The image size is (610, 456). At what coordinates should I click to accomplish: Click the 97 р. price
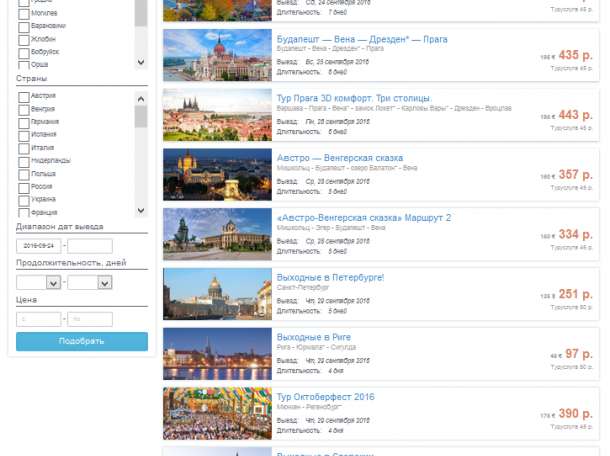pyautogui.click(x=578, y=354)
